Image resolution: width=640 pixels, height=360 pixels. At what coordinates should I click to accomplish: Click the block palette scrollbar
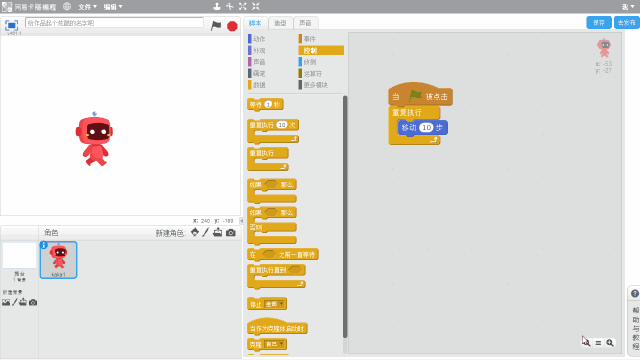pyautogui.click(x=345, y=216)
